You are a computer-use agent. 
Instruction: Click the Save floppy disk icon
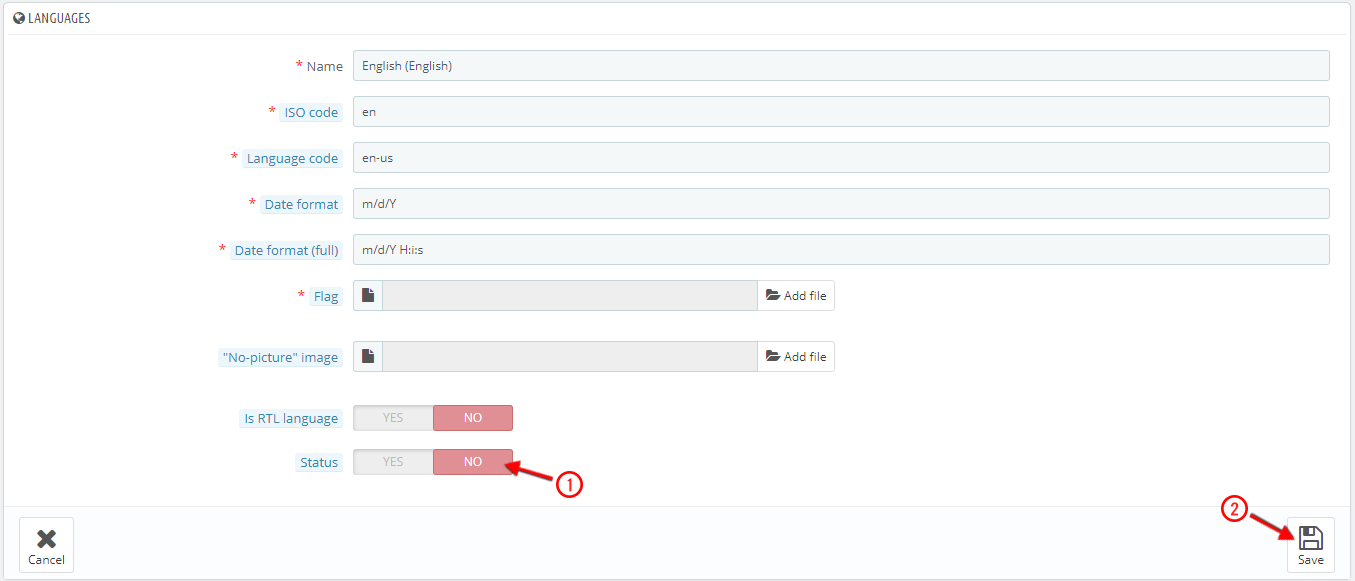click(x=1310, y=537)
